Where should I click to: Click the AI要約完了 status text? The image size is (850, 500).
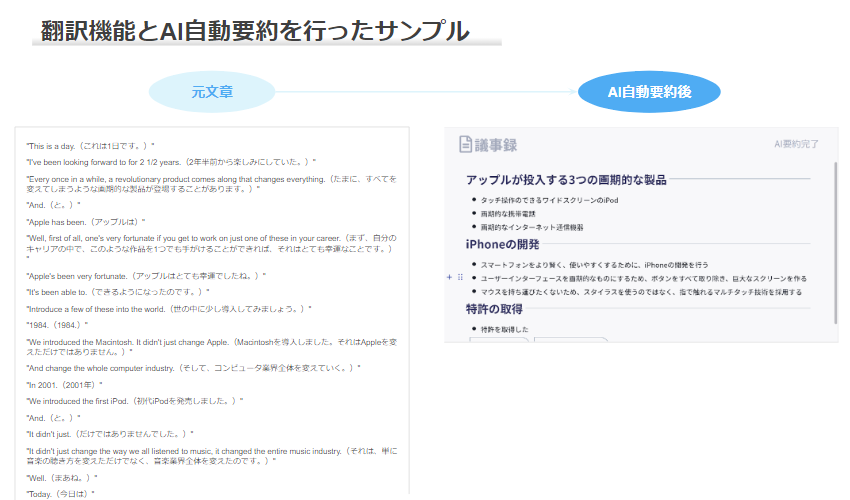click(796, 145)
